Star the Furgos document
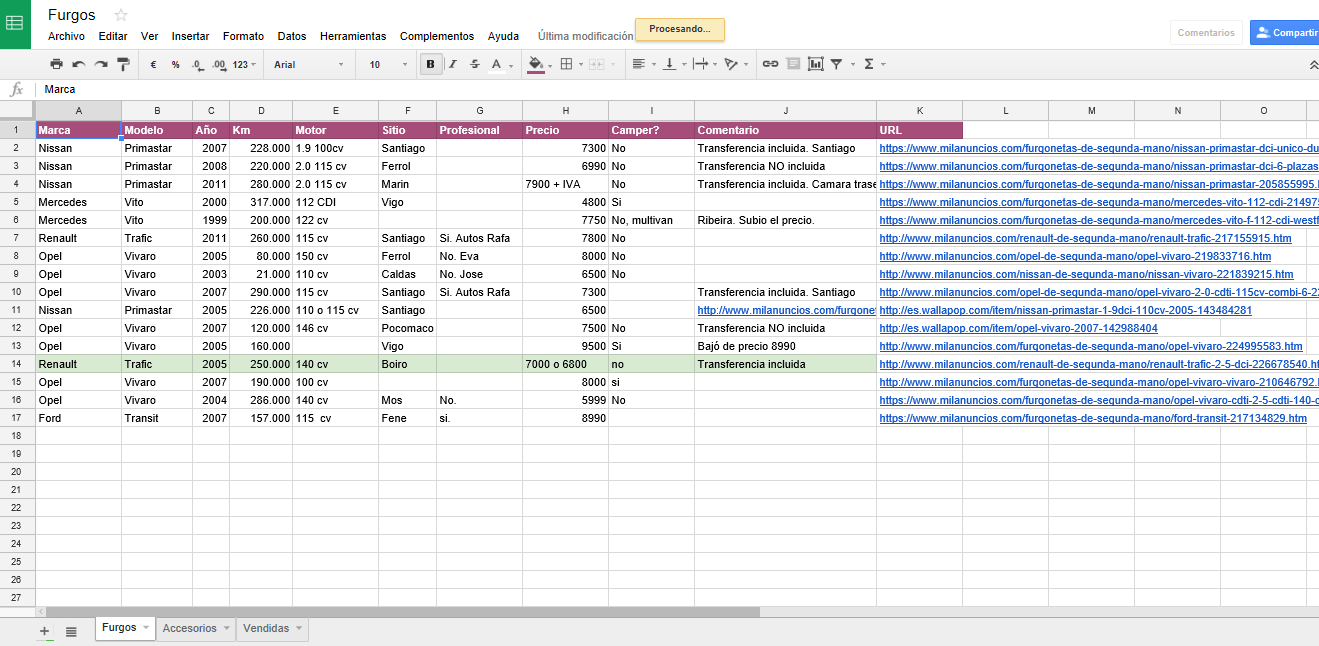Screen dimensions: 1319x646 121,15
